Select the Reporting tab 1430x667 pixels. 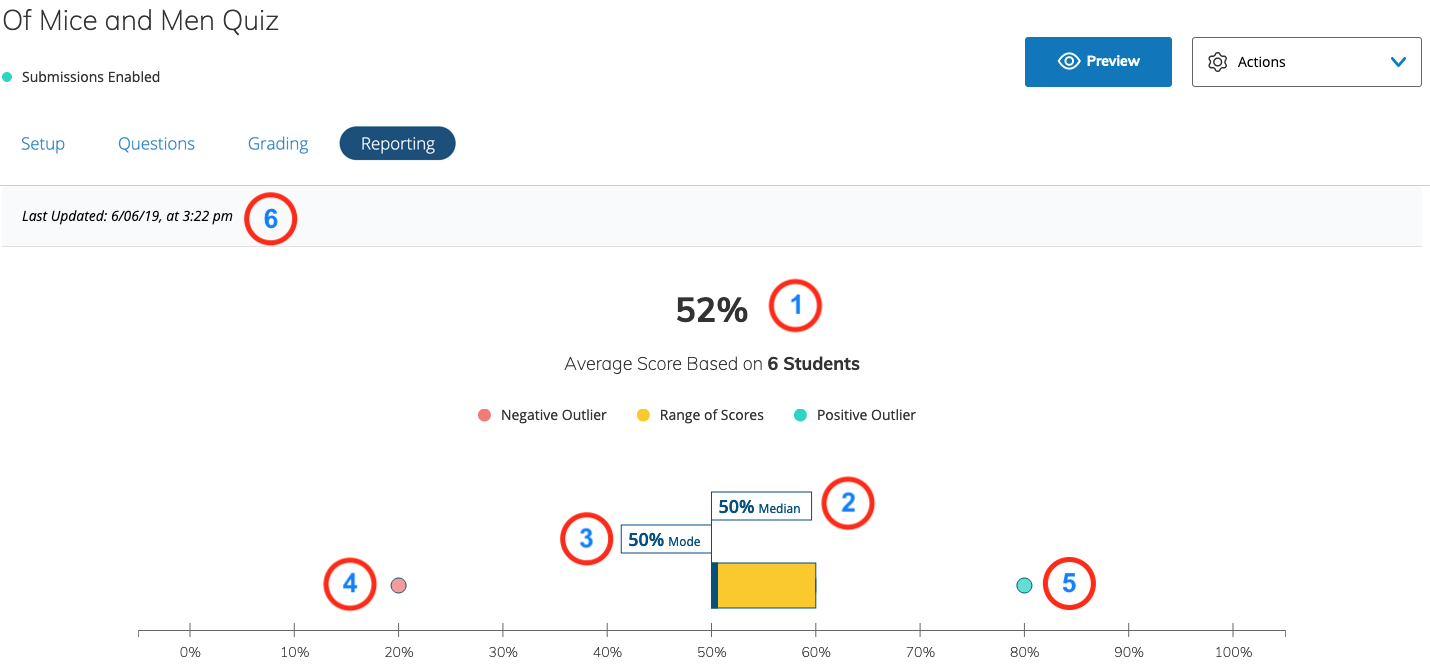point(397,144)
